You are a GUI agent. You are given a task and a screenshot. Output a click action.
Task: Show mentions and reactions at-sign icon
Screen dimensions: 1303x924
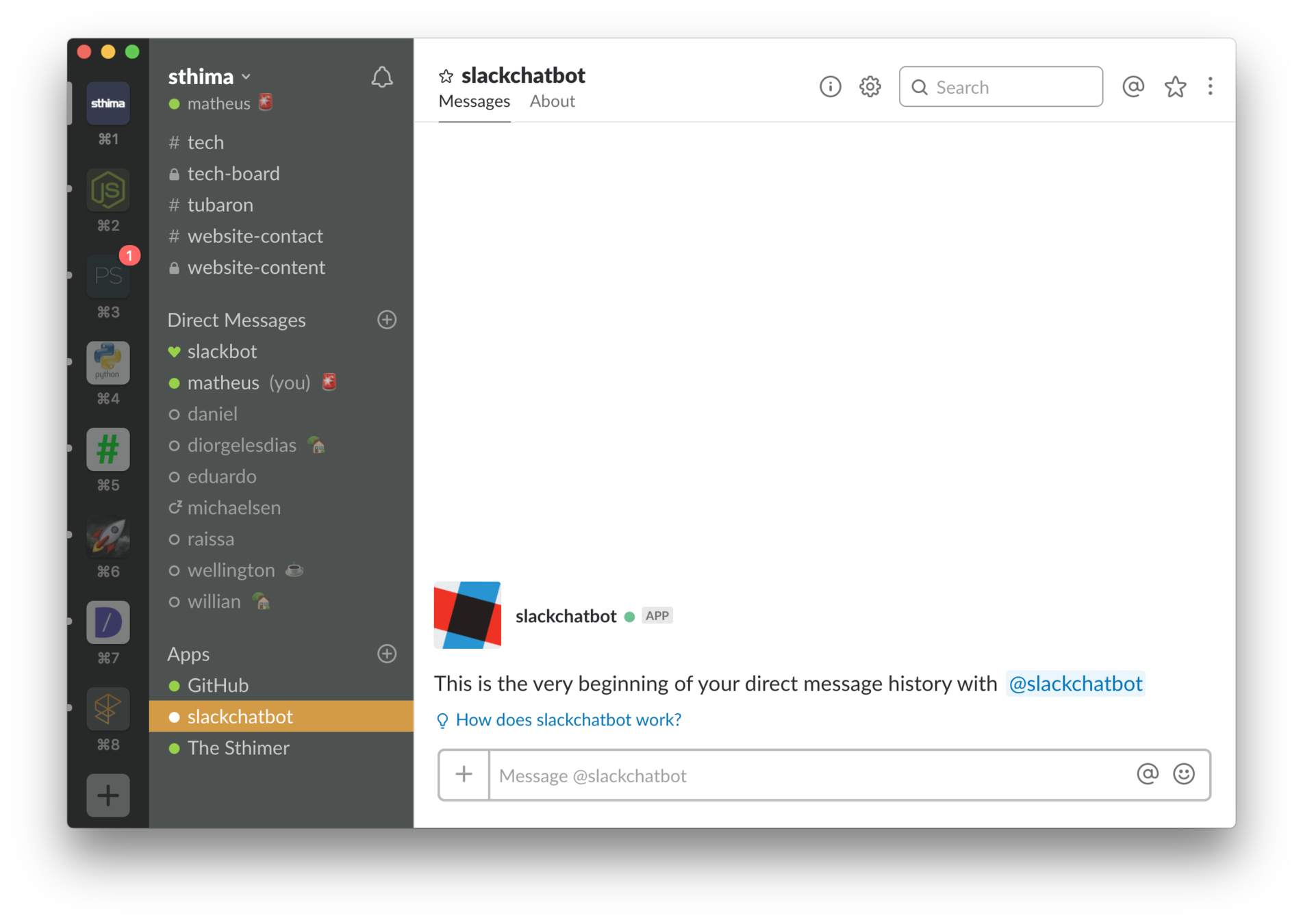1133,87
